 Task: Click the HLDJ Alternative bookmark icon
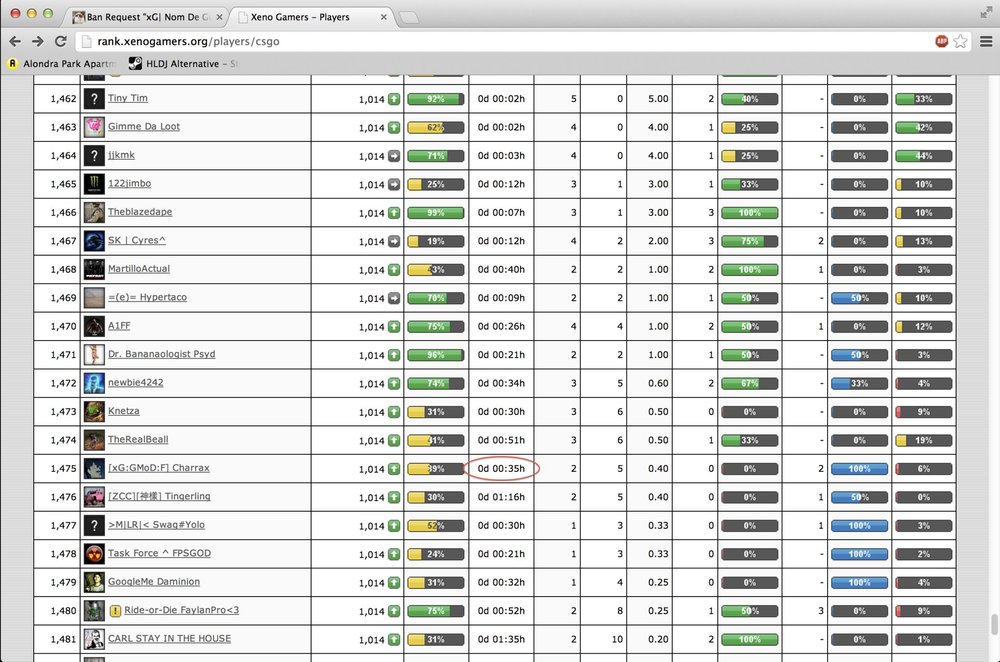point(135,63)
